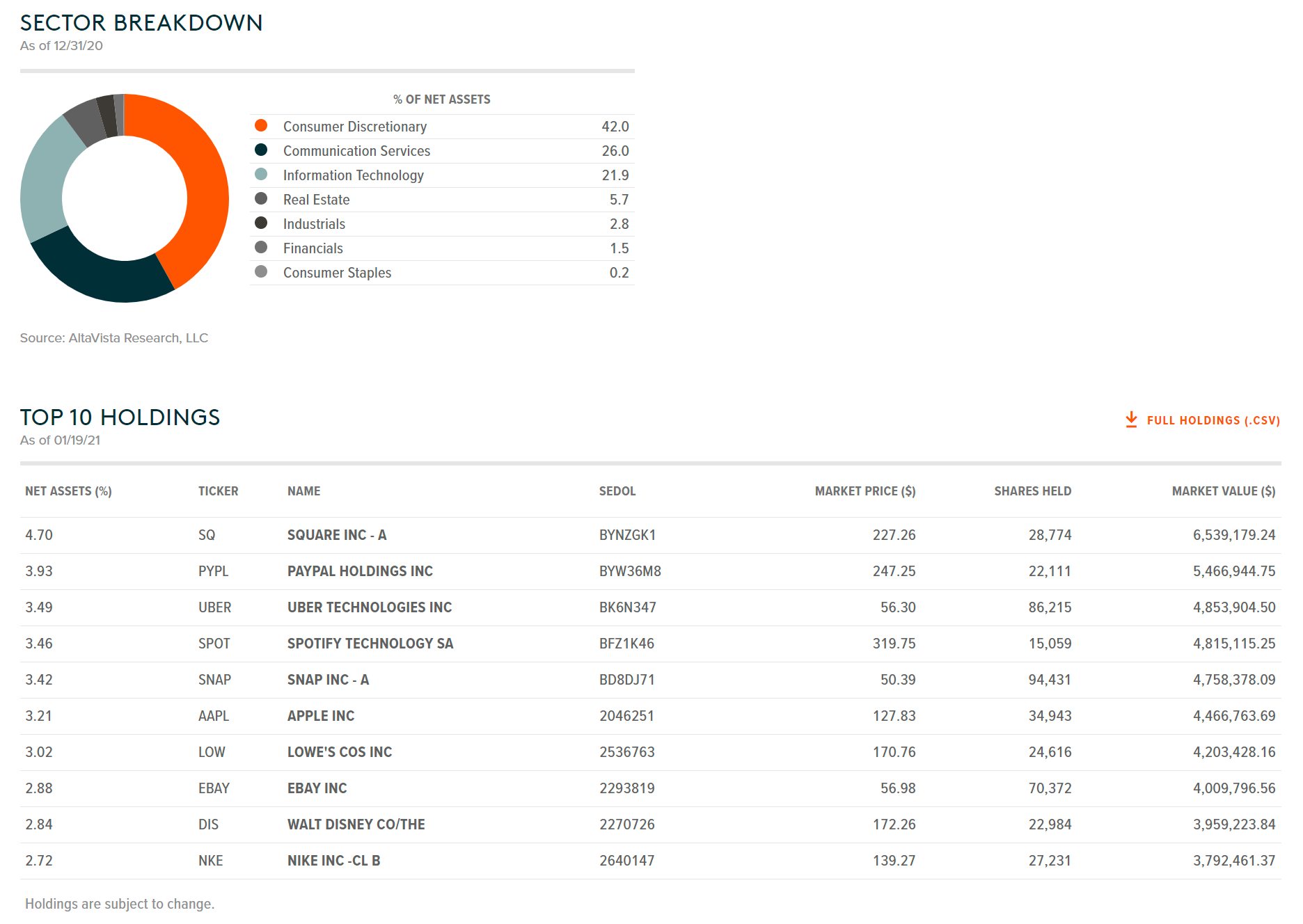Select the SPOTIFY TECHNOLOGY SA row name
This screenshot has height=924, width=1303.
(x=370, y=644)
